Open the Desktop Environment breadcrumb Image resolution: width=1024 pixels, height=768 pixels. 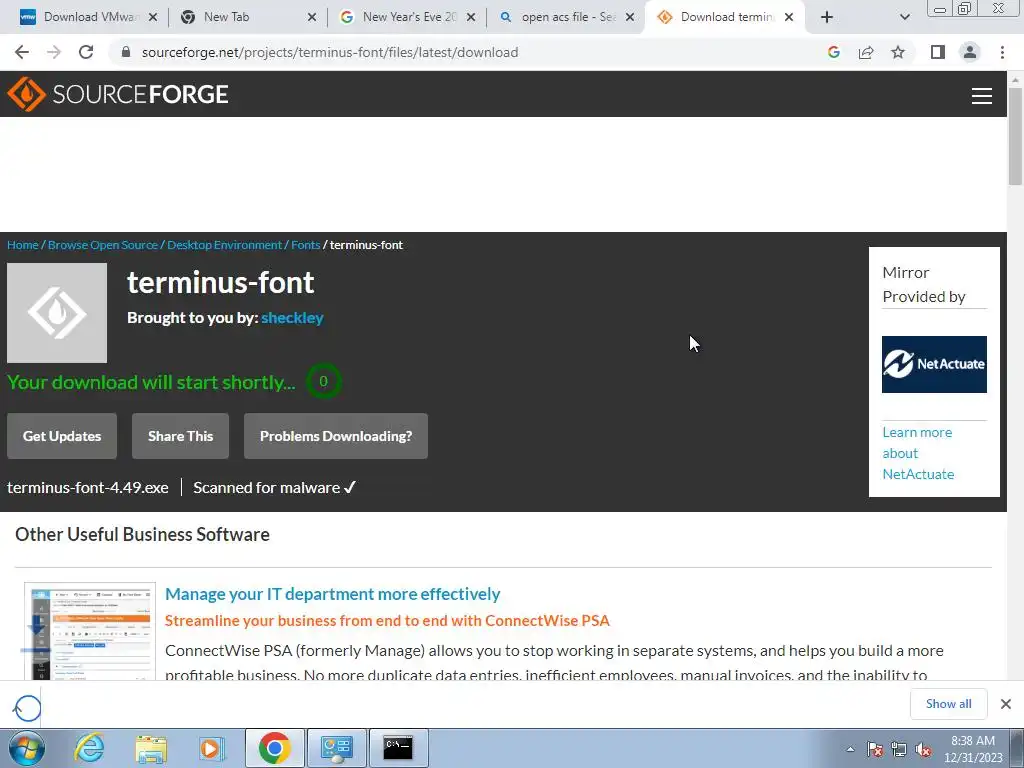point(224,245)
